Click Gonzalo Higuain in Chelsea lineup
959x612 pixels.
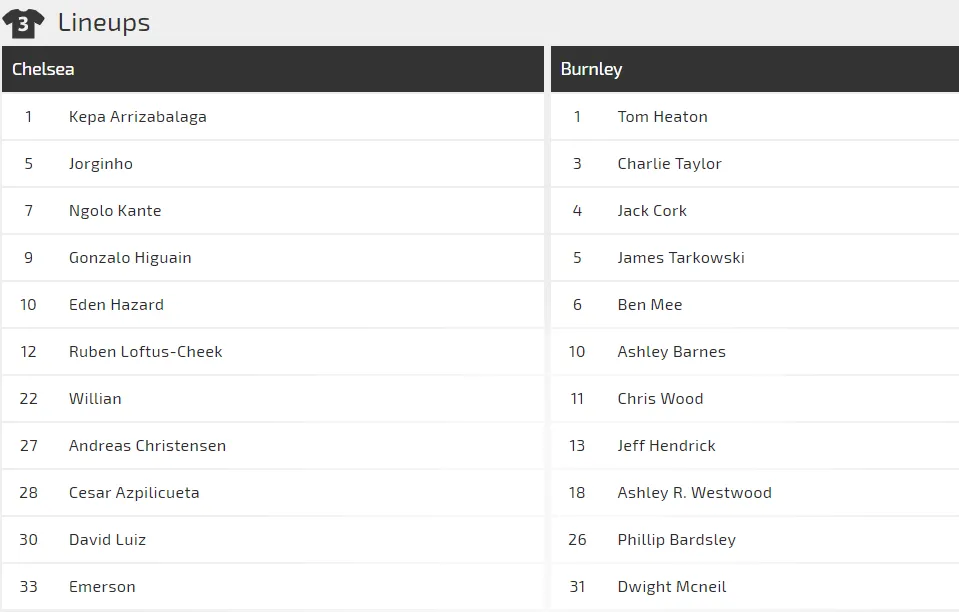click(x=130, y=258)
